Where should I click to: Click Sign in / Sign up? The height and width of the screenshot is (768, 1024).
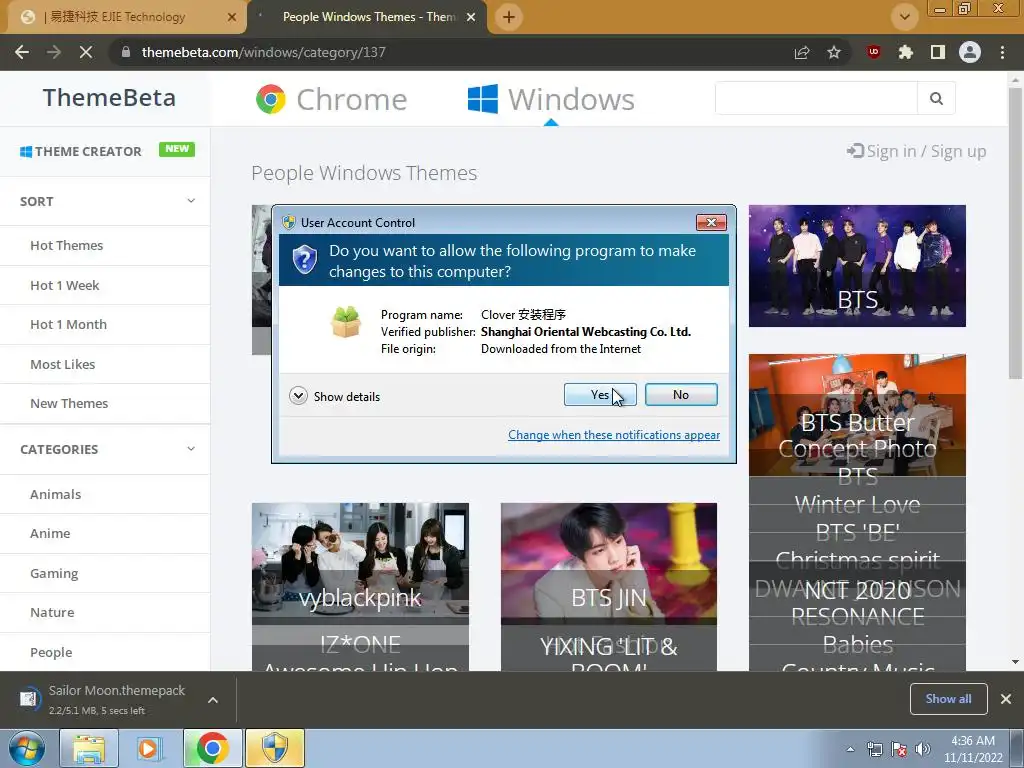(916, 152)
